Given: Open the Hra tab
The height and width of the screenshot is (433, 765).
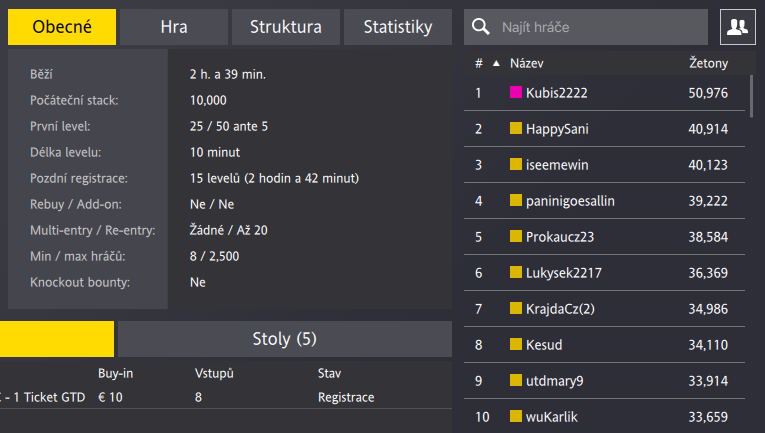Looking at the screenshot, I should [x=174, y=28].
